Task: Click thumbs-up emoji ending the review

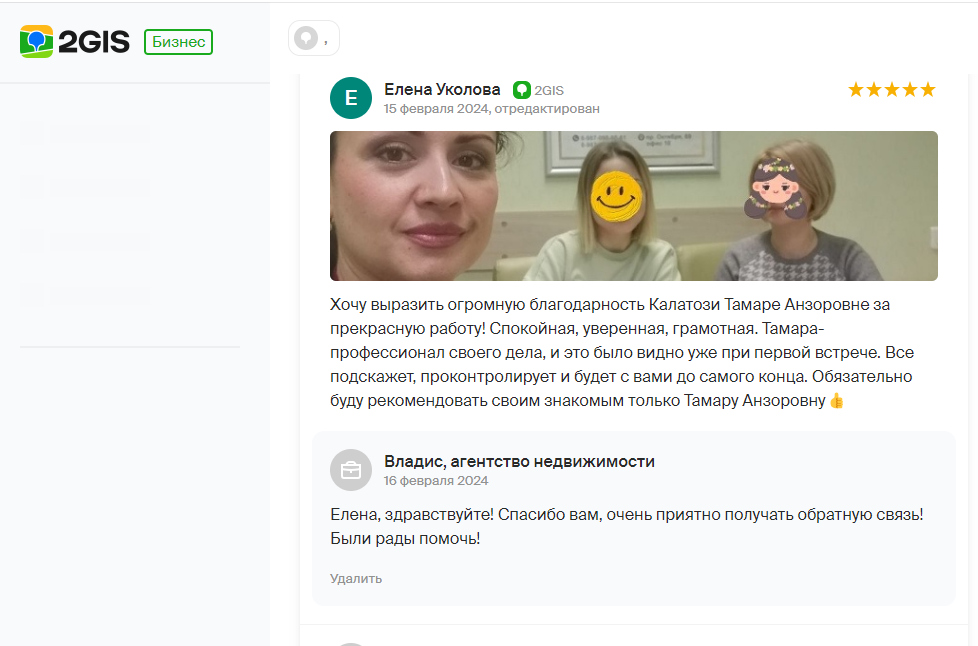Action: 836,401
